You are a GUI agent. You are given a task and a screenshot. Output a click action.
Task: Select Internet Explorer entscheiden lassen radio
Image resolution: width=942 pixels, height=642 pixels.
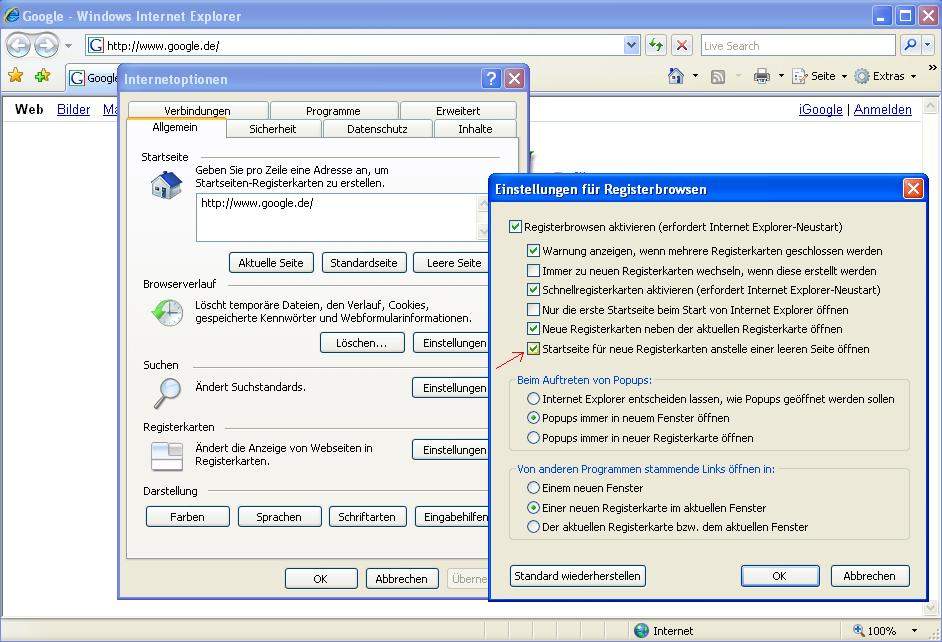click(533, 398)
